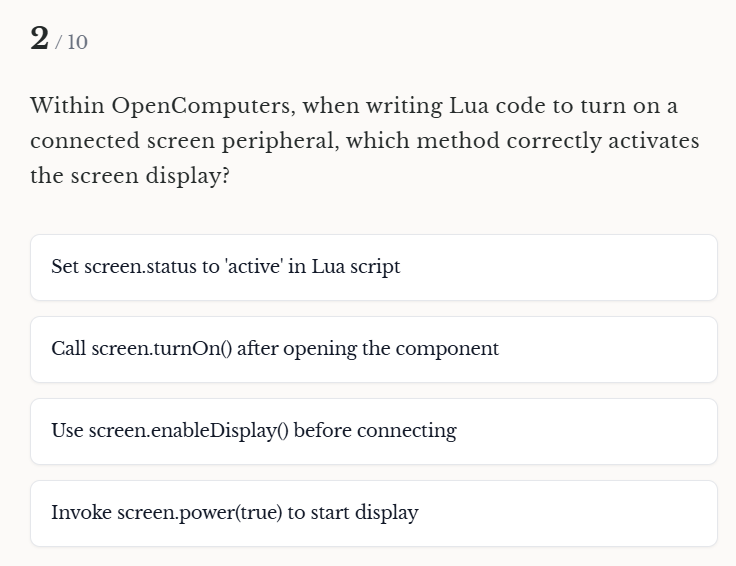The height and width of the screenshot is (566, 736).
Task: Click "before connecting" in third answer
Action: [x=375, y=431]
